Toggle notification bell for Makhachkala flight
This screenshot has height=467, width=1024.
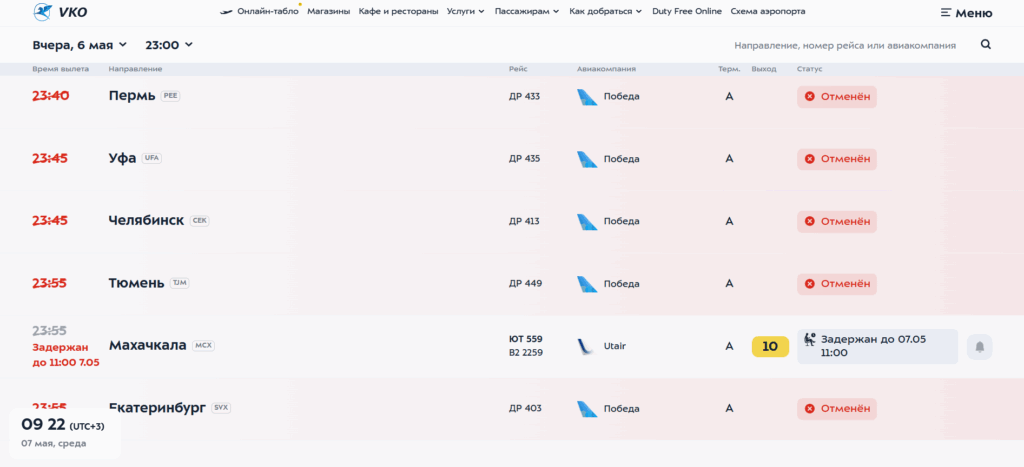[x=980, y=347]
